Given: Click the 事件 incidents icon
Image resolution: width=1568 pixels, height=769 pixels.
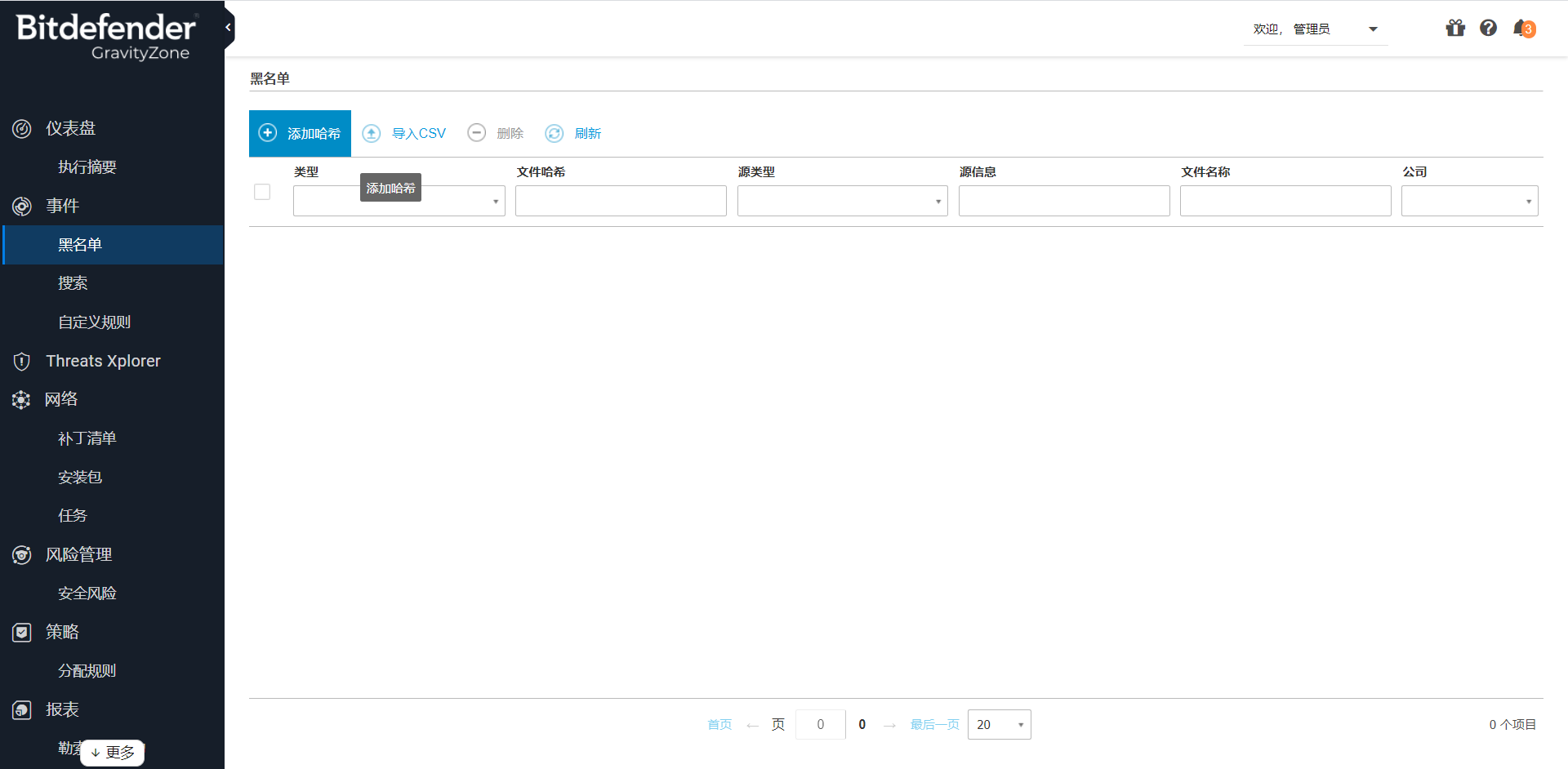Looking at the screenshot, I should tap(22, 207).
